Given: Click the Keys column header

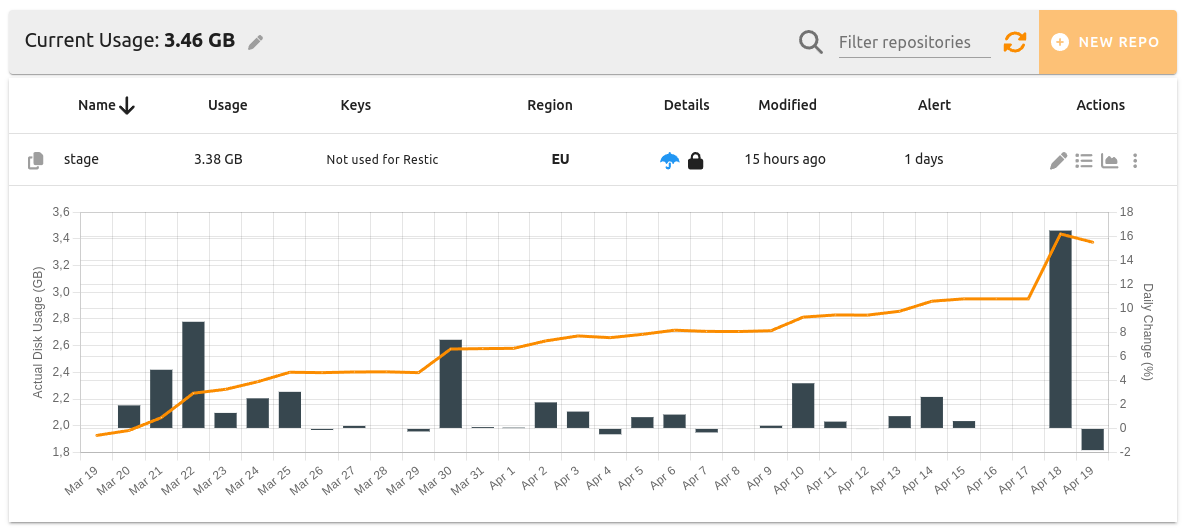Looking at the screenshot, I should click(356, 106).
